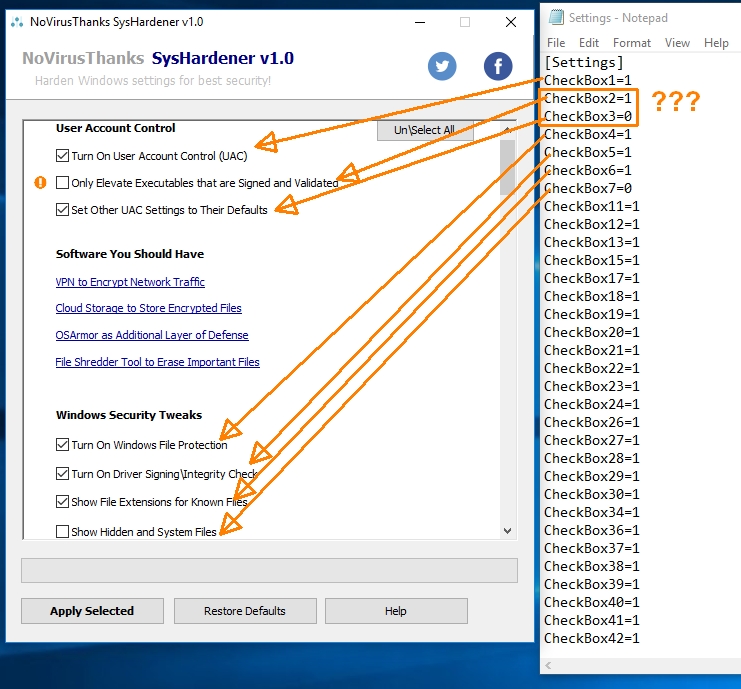Screen dimensions: 741x689
Task: Open the Help menu in Notepad
Action: (x=716, y=43)
